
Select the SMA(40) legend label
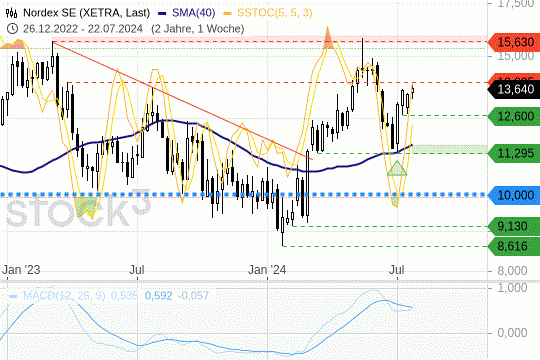click(x=194, y=13)
